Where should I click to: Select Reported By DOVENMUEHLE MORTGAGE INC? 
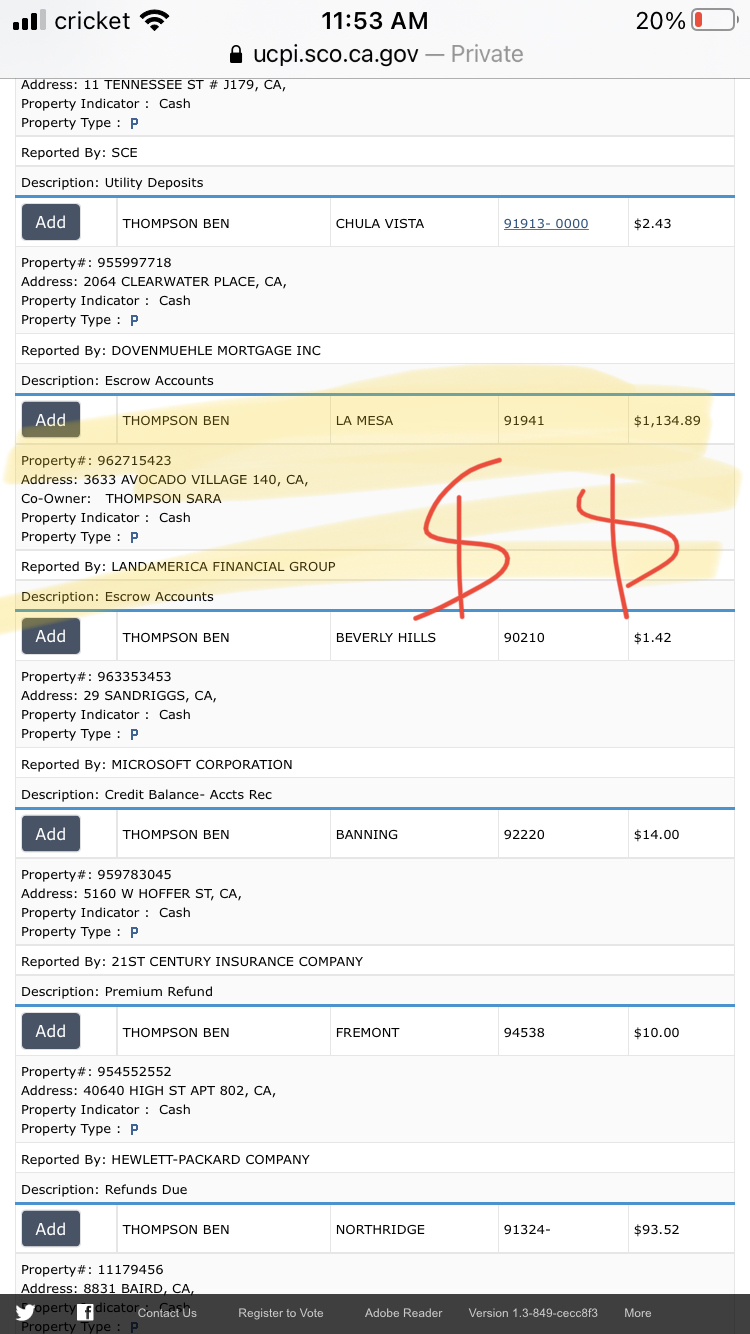coord(171,350)
